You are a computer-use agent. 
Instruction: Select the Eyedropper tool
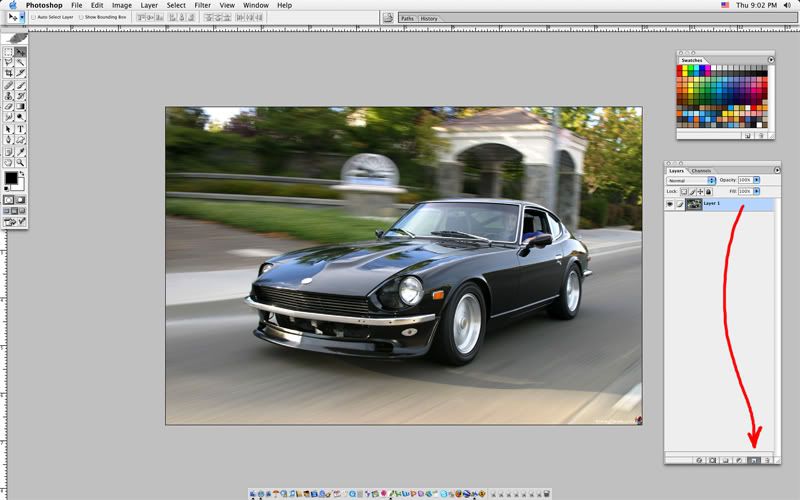pos(20,152)
